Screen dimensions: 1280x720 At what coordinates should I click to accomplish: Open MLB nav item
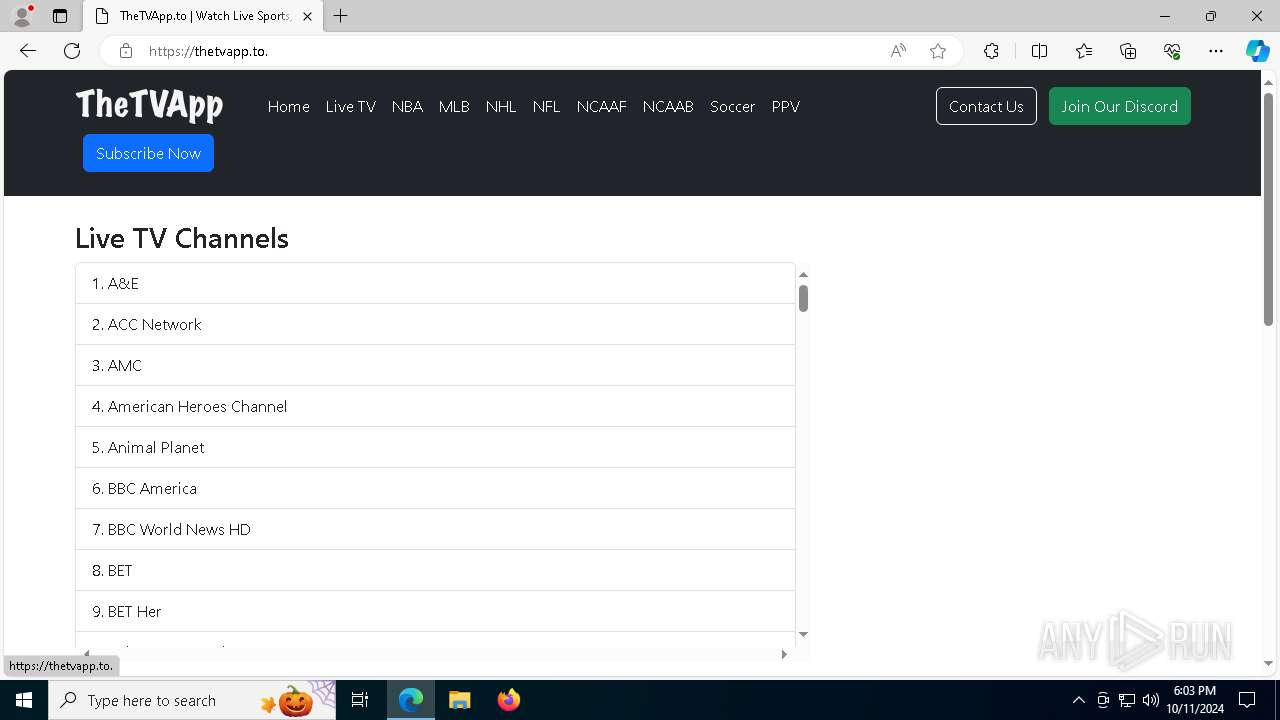click(454, 107)
